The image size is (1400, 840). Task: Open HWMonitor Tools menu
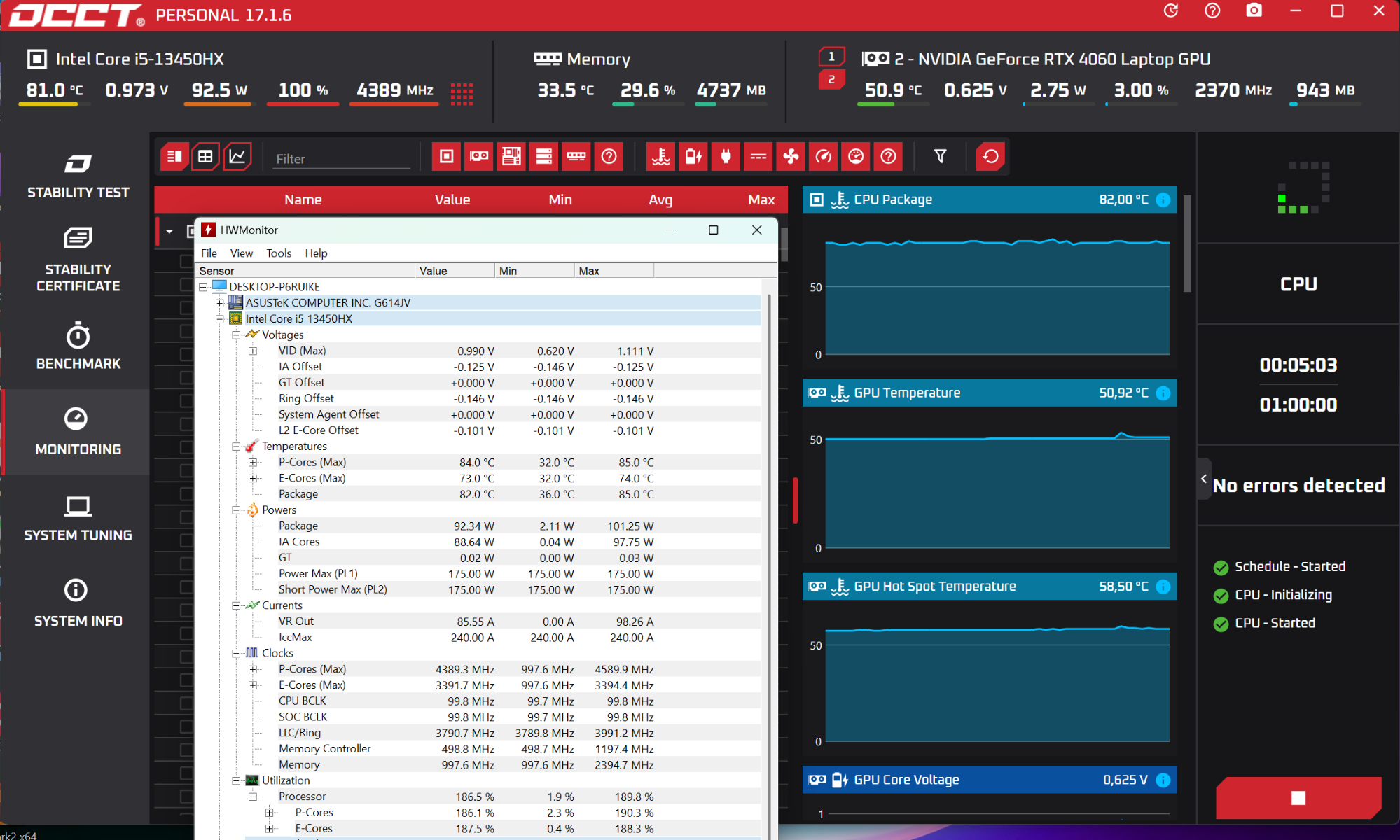coord(279,253)
